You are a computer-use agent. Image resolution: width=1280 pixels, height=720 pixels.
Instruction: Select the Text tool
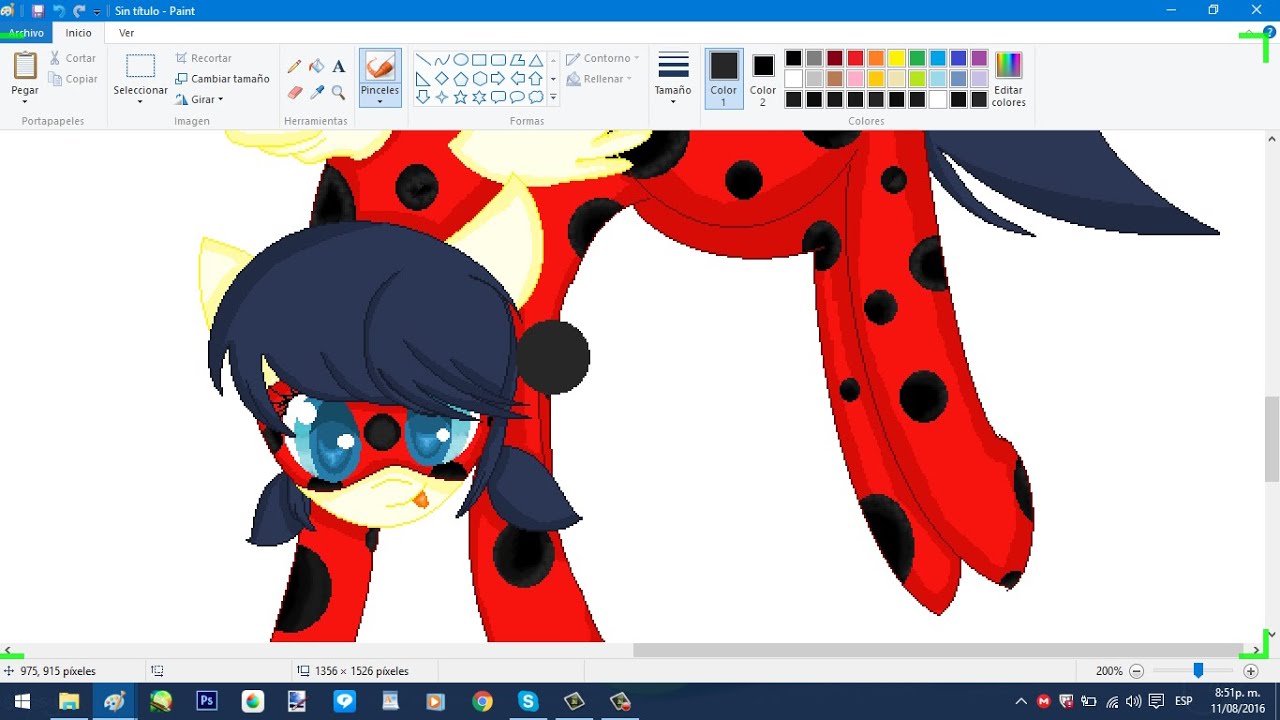point(339,67)
